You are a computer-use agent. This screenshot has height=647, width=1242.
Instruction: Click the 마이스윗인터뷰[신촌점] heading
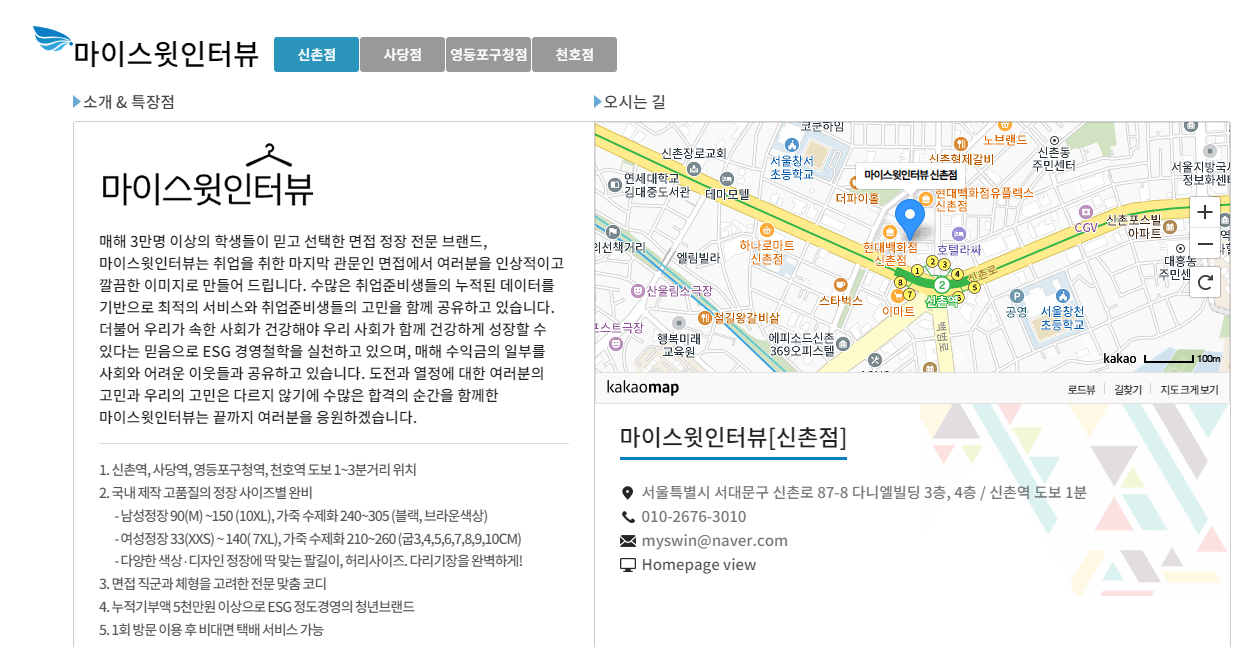(733, 437)
